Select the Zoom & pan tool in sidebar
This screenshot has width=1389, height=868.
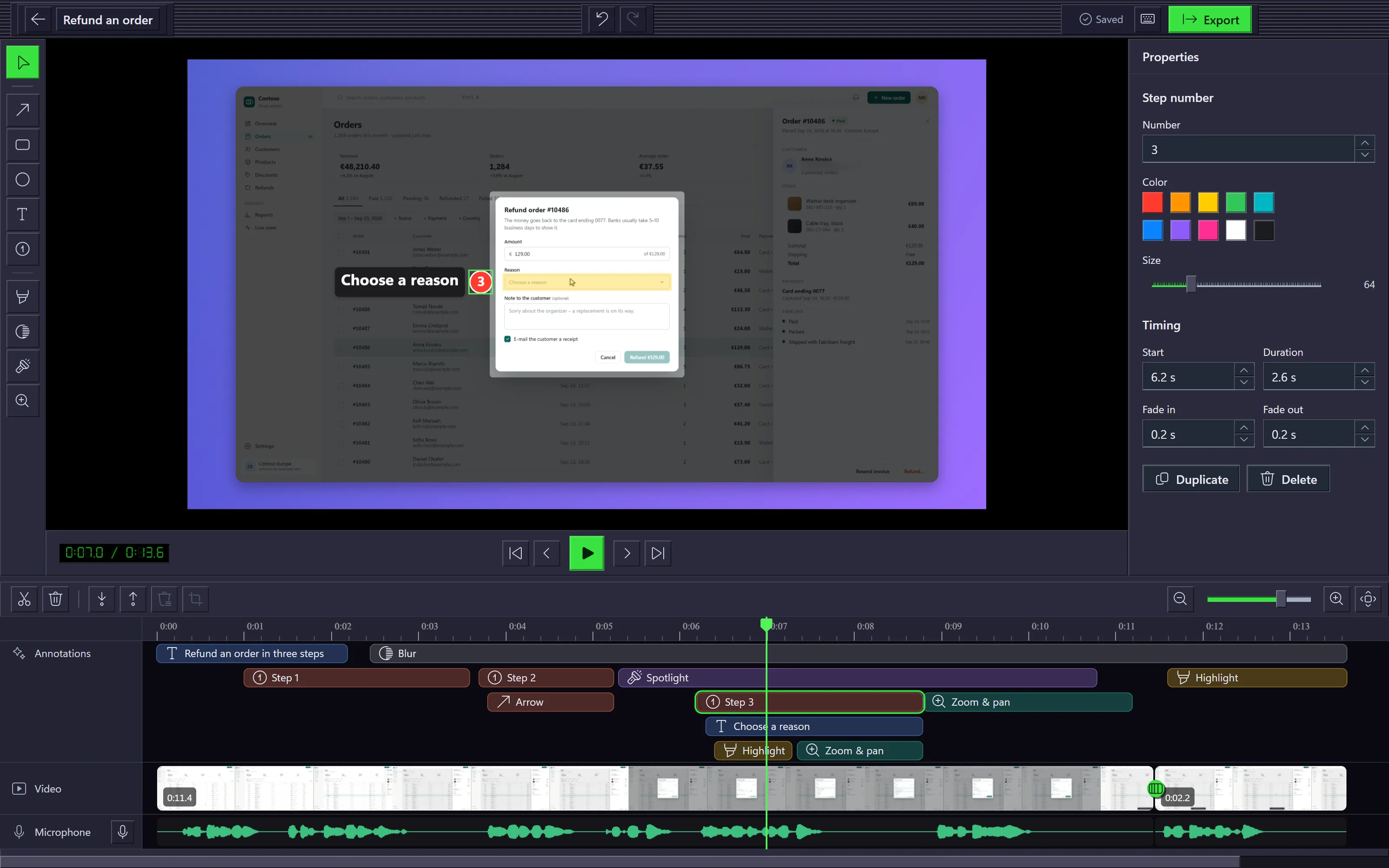[x=23, y=401]
